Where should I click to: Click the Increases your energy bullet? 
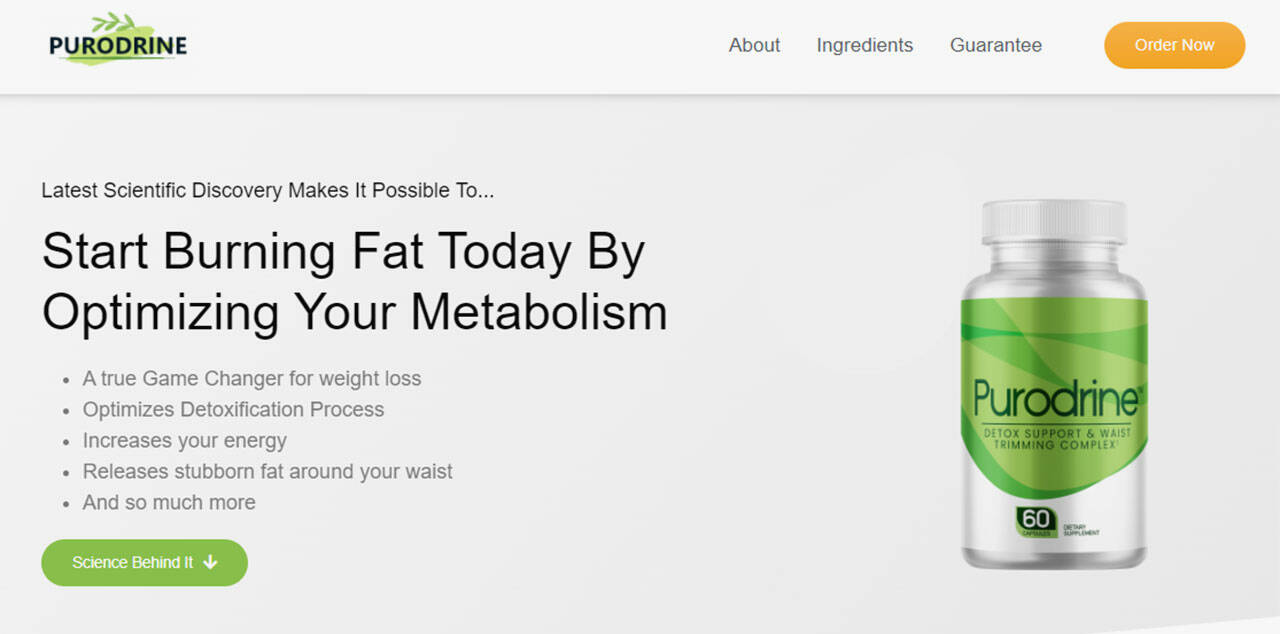tap(184, 441)
